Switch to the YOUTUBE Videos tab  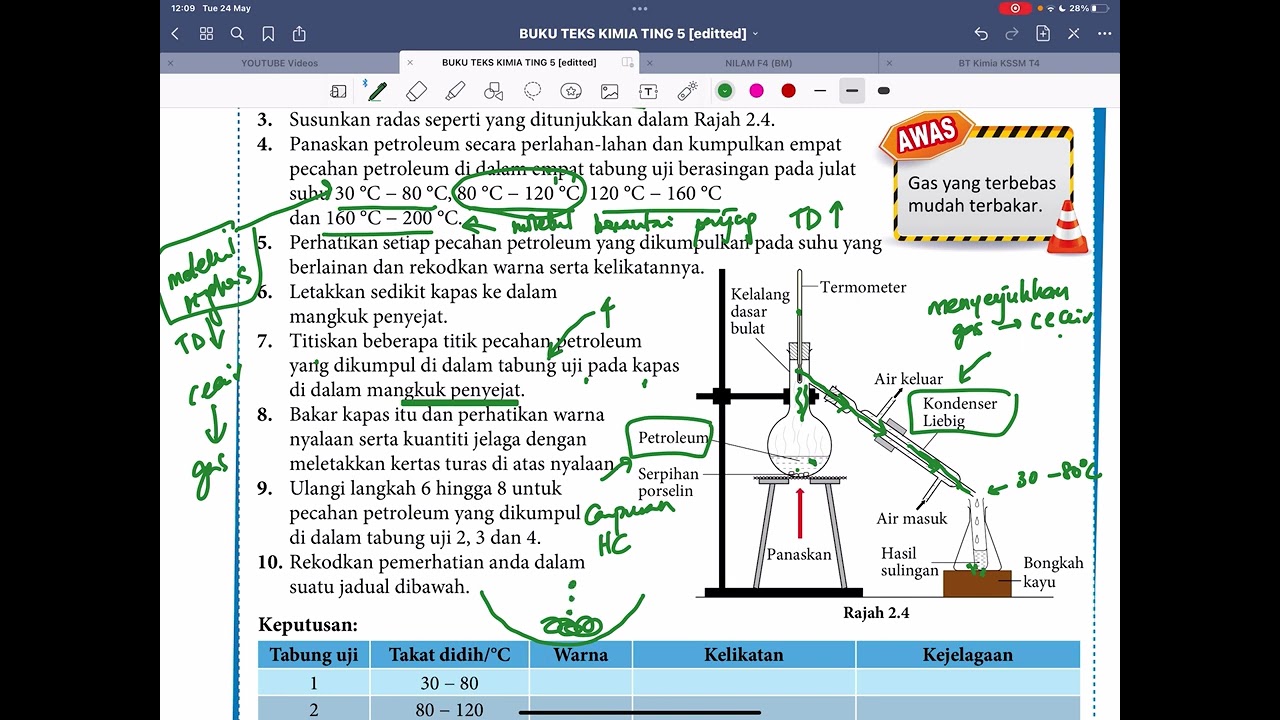(279, 63)
